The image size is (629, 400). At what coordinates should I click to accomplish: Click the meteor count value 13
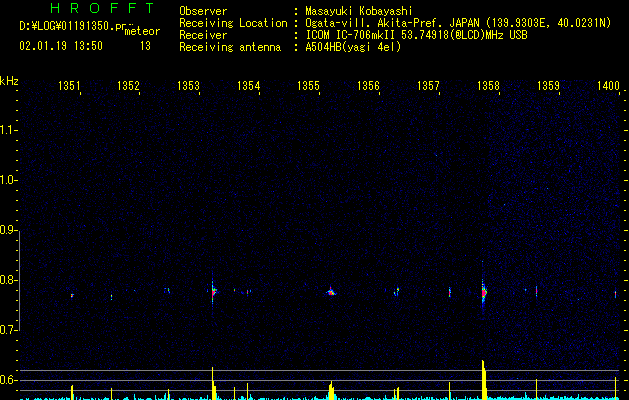pos(145,46)
